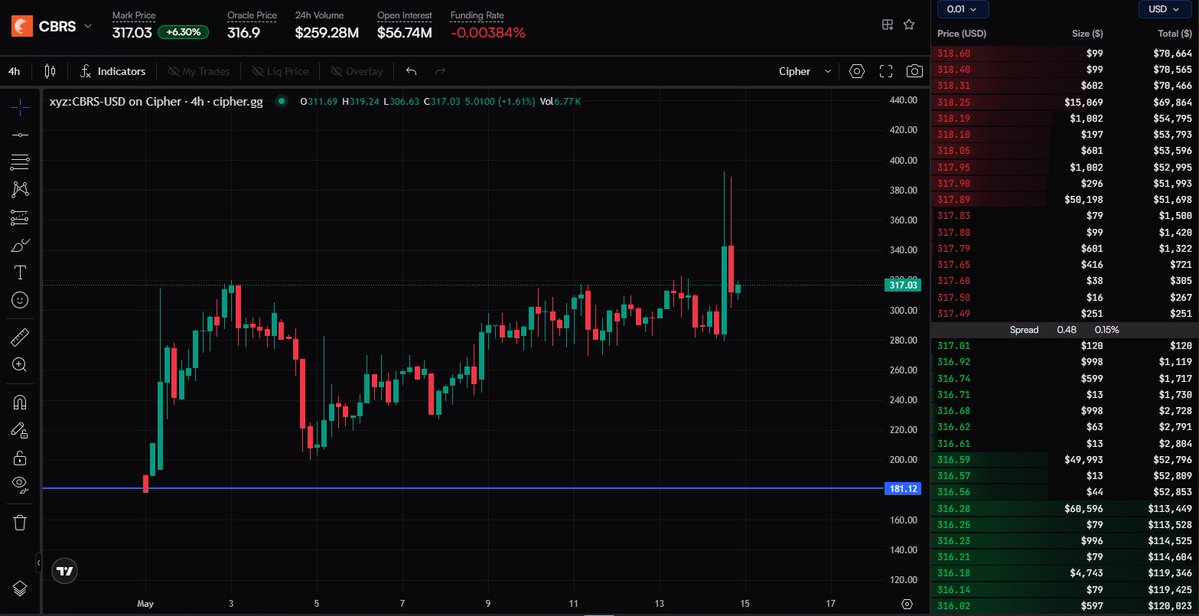Screen dimensions: 1199x616
Task: Collapse the drawing toolbar arrow
Action: (x=39, y=563)
